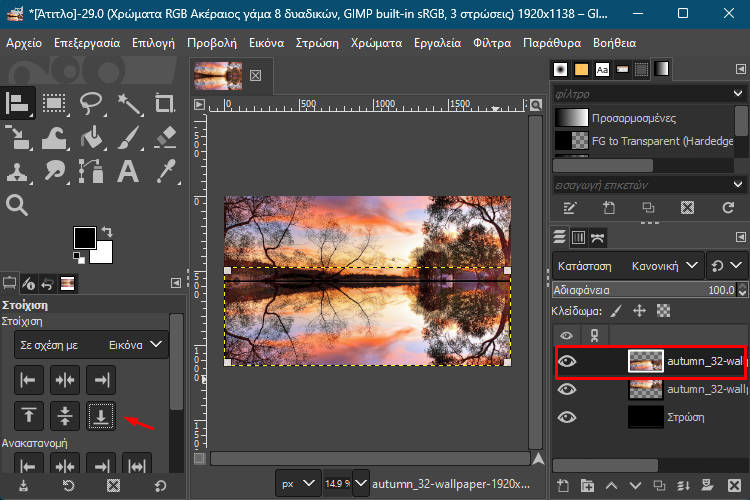This screenshot has height=500, width=750.
Task: Select the Προσαρμοσμένες gradient entry
Action: (643, 118)
